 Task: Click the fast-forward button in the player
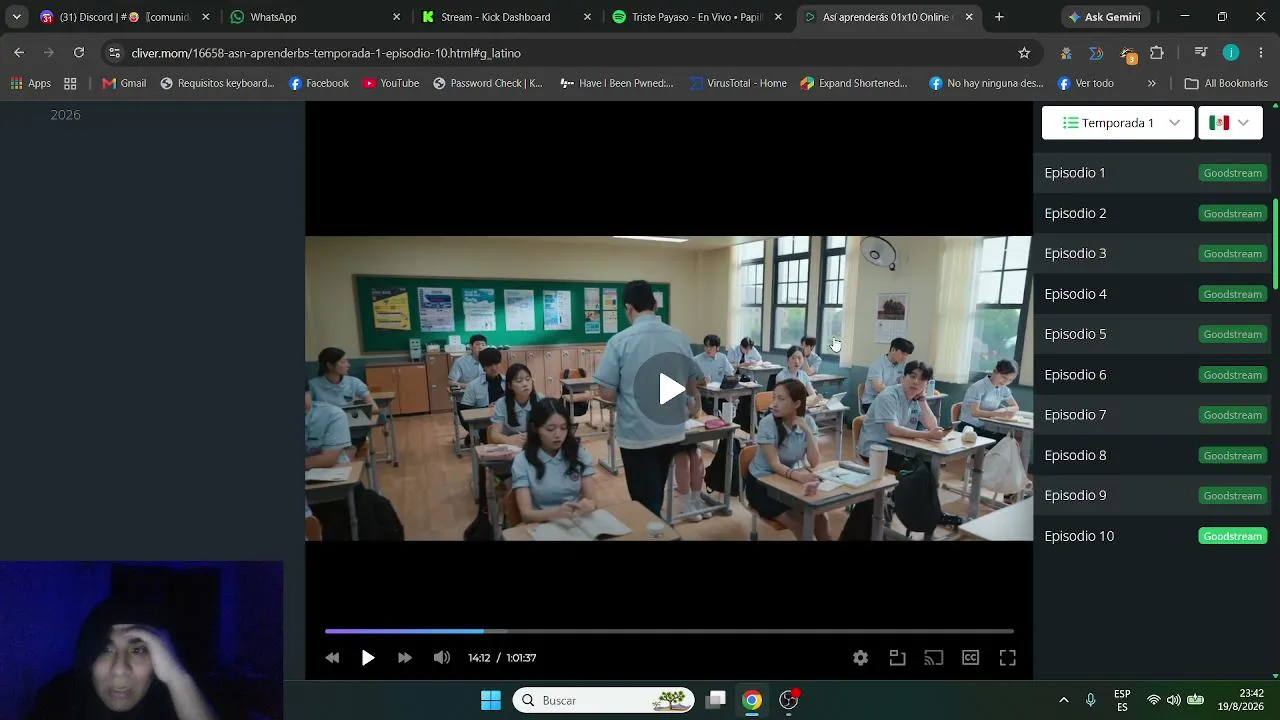[x=404, y=658]
